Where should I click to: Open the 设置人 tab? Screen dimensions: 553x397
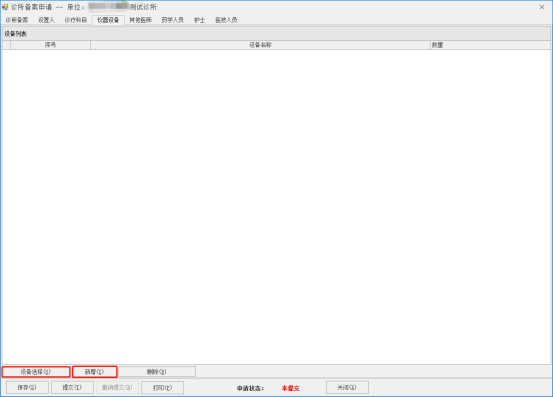pos(47,20)
